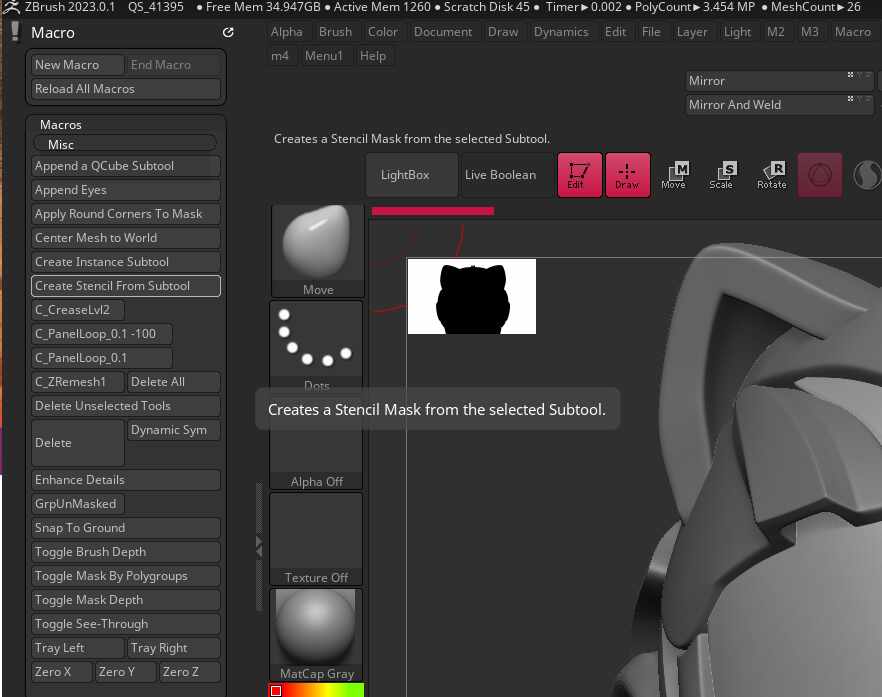Run the GrpUnMasked macro
The height and width of the screenshot is (697, 882).
[x=78, y=504]
